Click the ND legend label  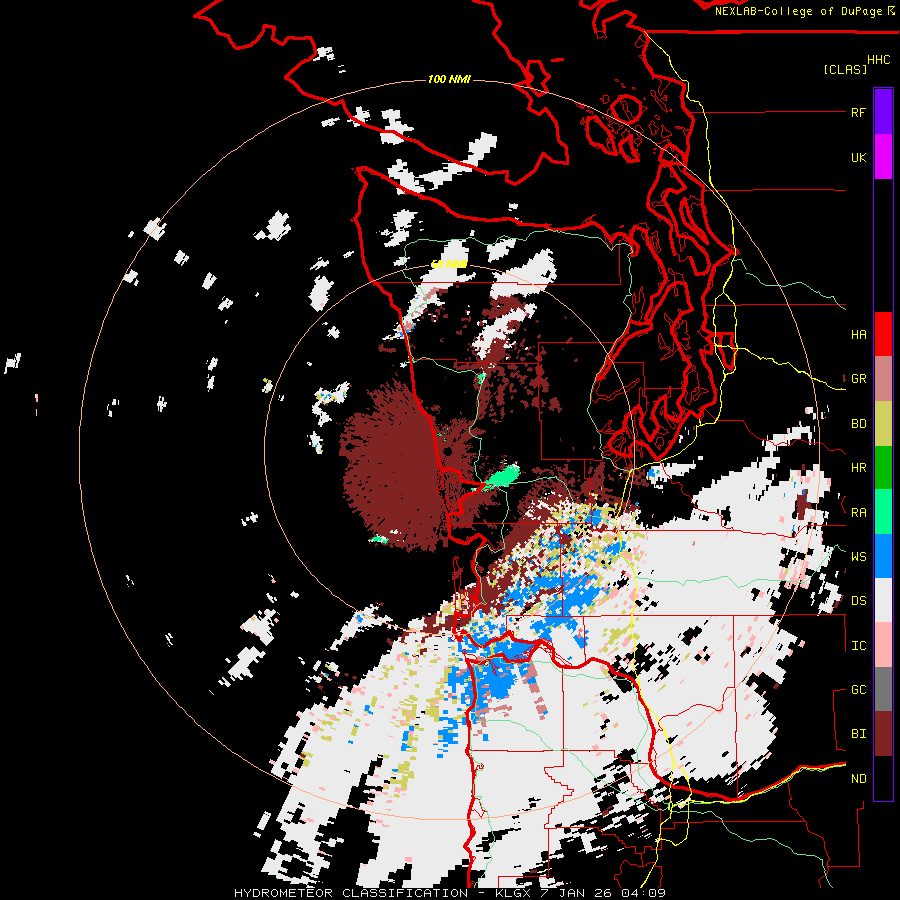point(858,779)
